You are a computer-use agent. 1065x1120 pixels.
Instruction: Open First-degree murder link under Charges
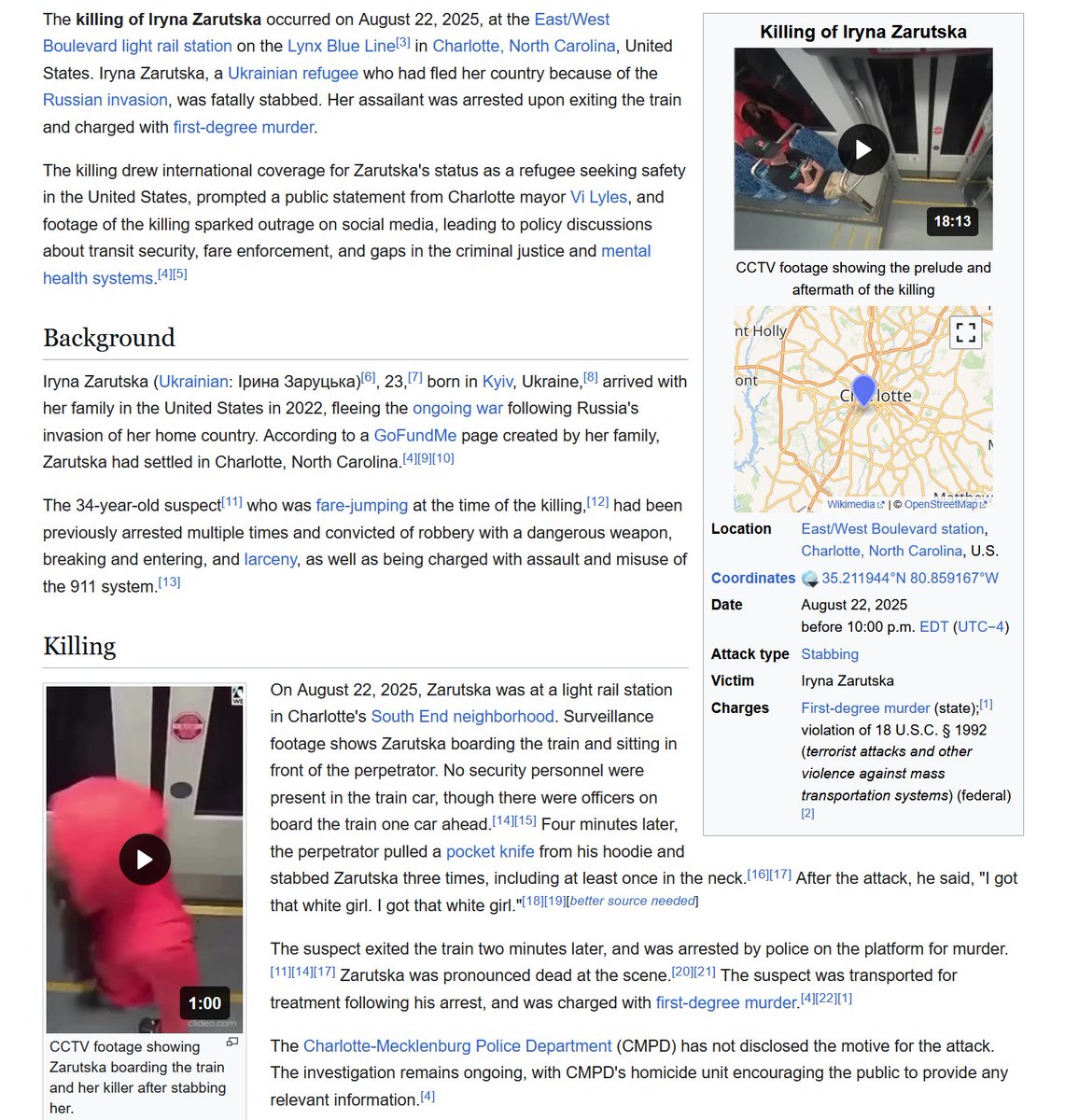865,707
